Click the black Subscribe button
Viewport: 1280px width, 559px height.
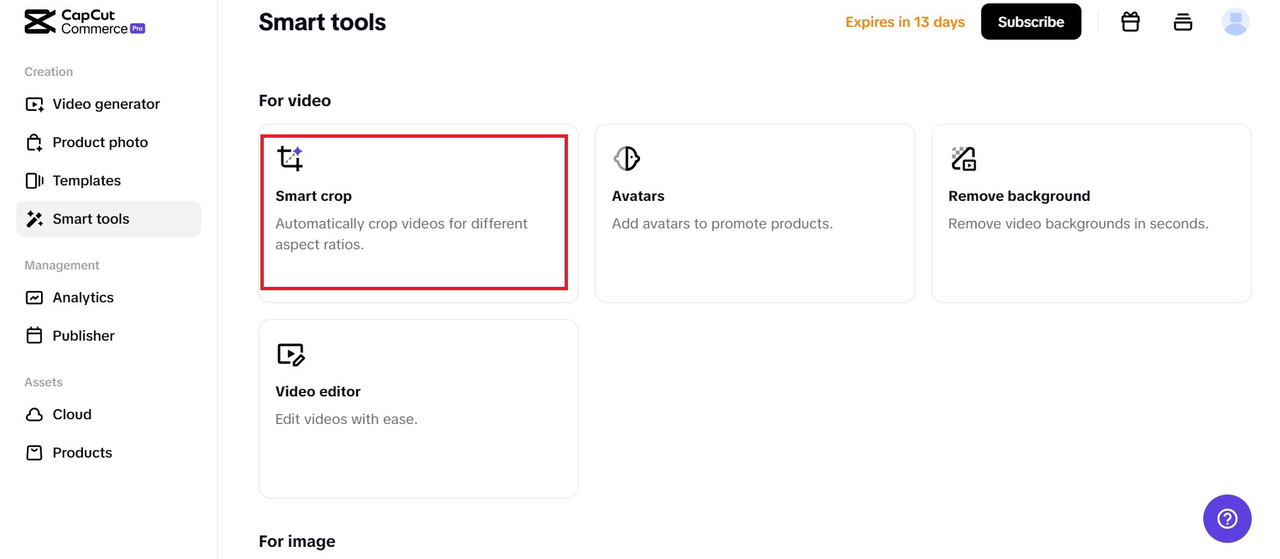pos(1030,22)
